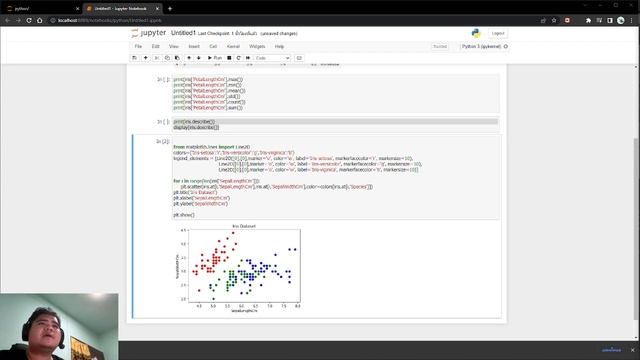Move the selected cell up

(189, 58)
